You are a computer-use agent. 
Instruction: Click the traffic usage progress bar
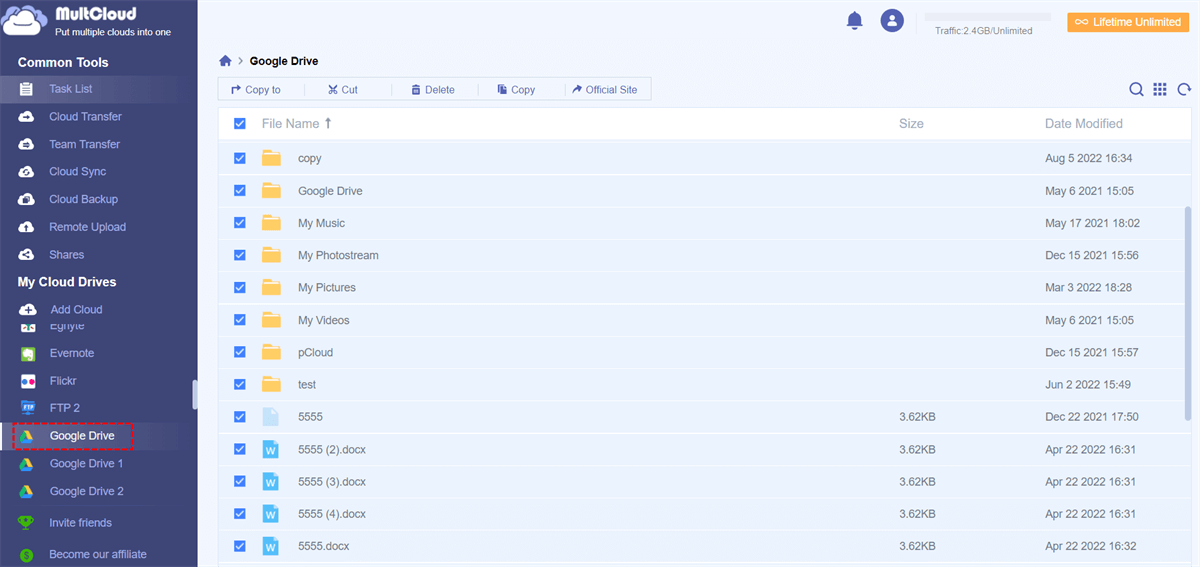(x=987, y=17)
